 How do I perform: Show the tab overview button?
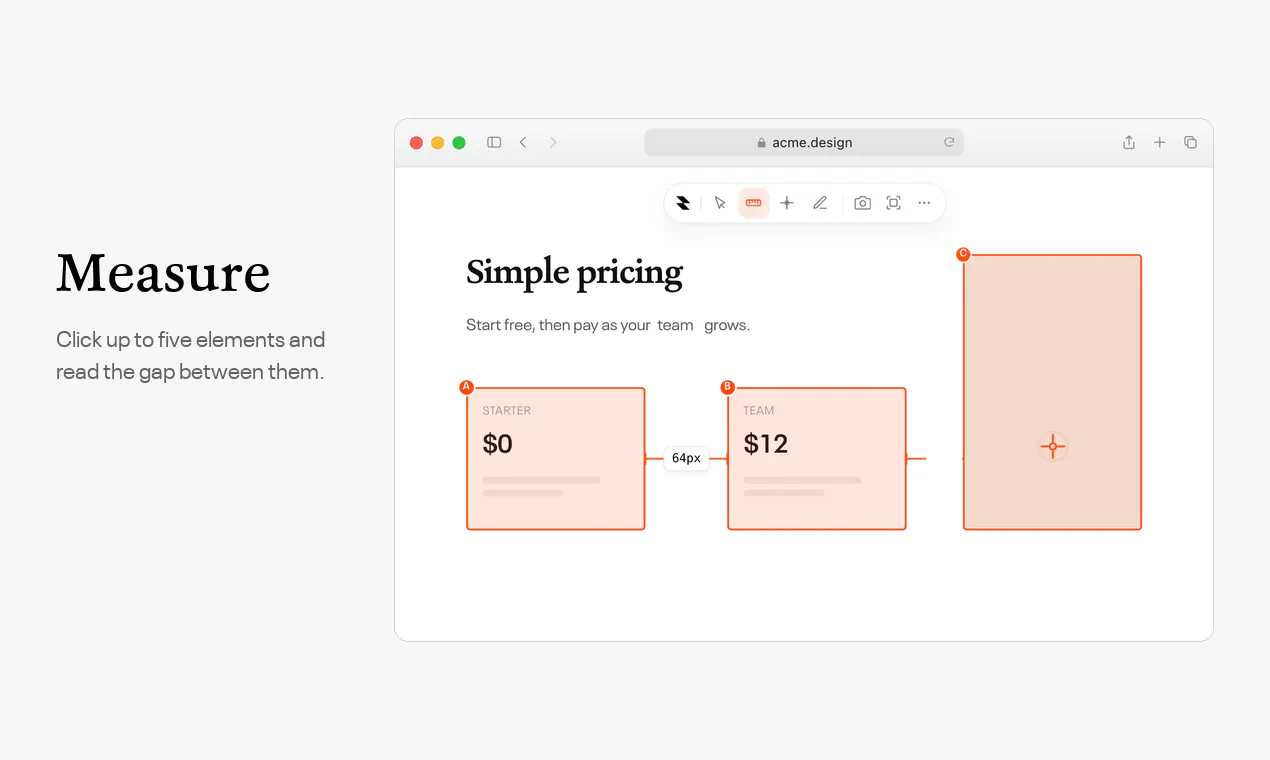tap(1190, 143)
